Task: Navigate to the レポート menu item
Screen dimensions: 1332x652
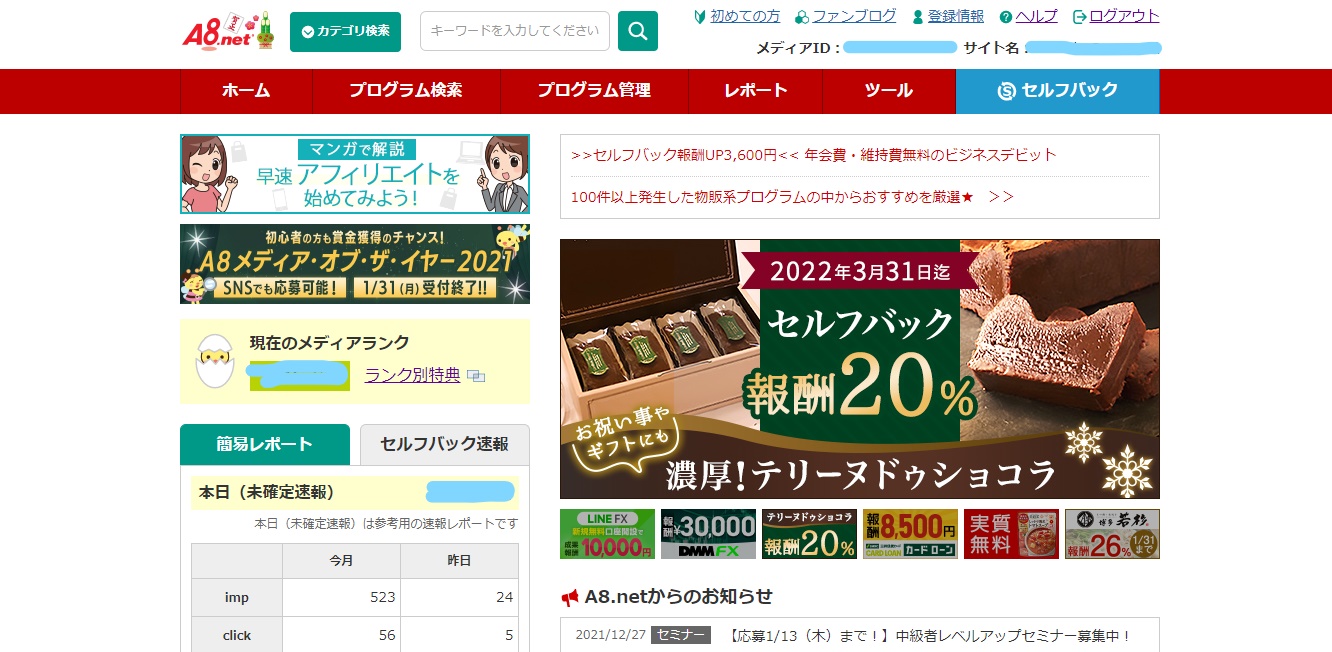Action: pyautogui.click(x=755, y=91)
